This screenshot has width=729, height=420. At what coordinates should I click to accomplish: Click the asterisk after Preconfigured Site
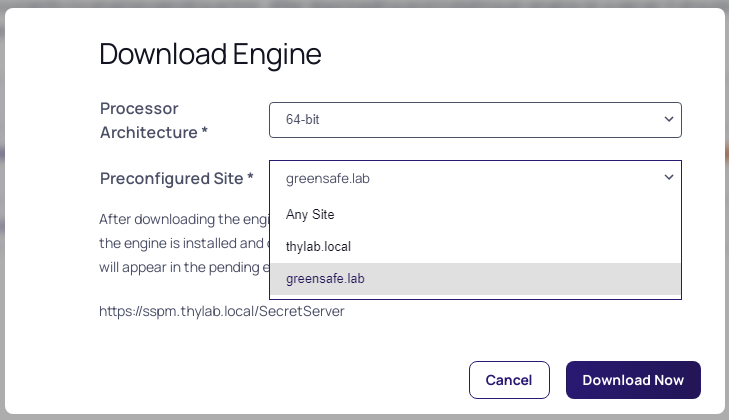tap(251, 178)
